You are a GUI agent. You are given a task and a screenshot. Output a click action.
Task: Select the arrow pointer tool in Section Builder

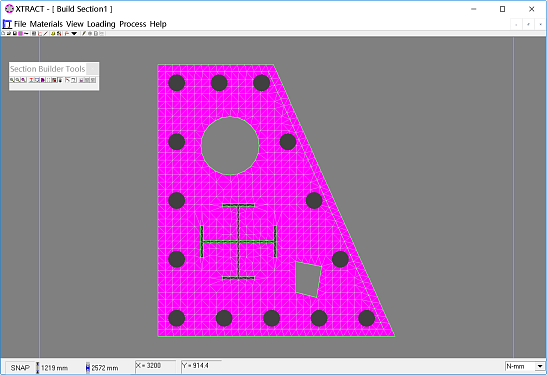68,80
